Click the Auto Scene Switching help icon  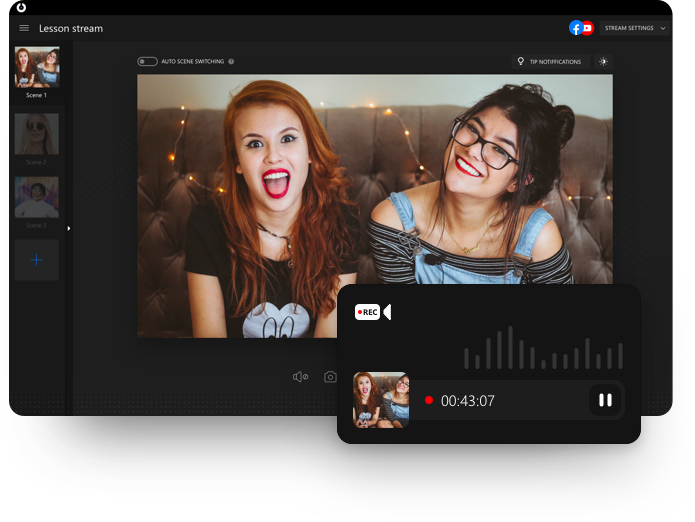[x=231, y=62]
